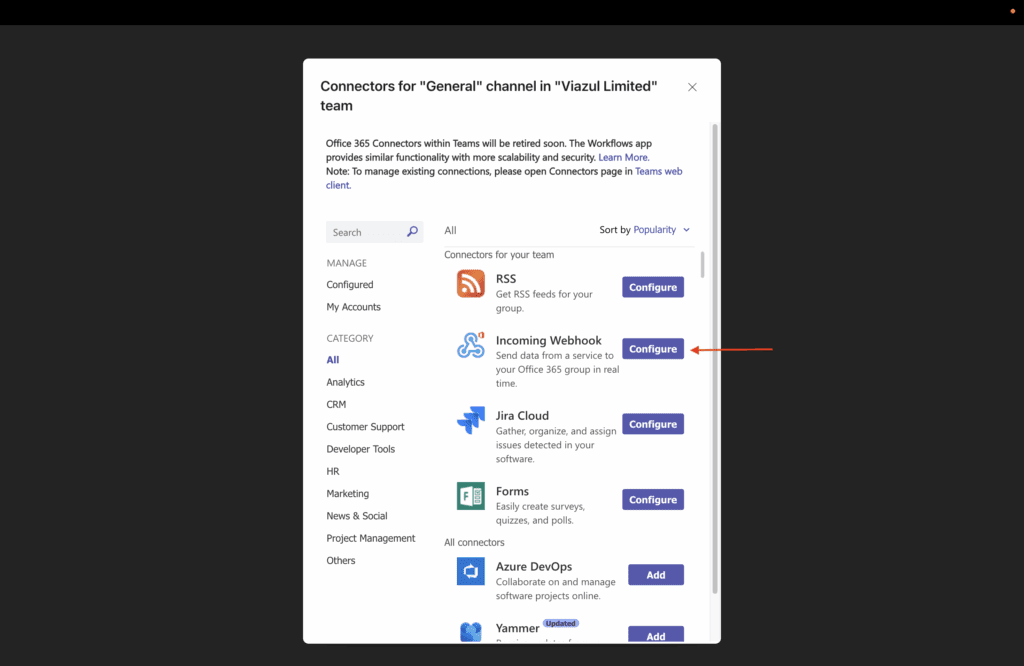
Task: Click the Incoming Webhook connector icon
Action: click(x=470, y=345)
